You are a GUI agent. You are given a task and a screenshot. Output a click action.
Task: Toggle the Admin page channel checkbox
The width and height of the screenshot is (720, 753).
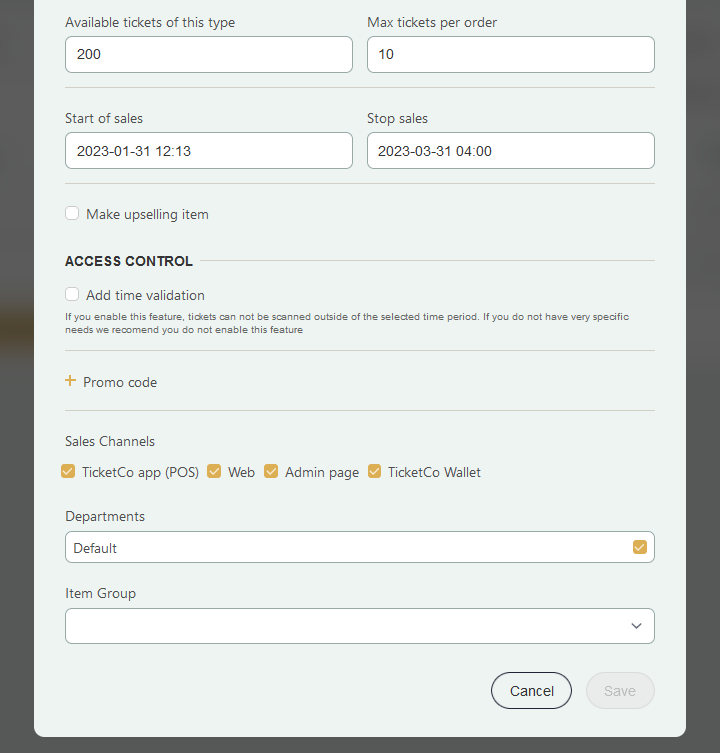[x=271, y=472]
